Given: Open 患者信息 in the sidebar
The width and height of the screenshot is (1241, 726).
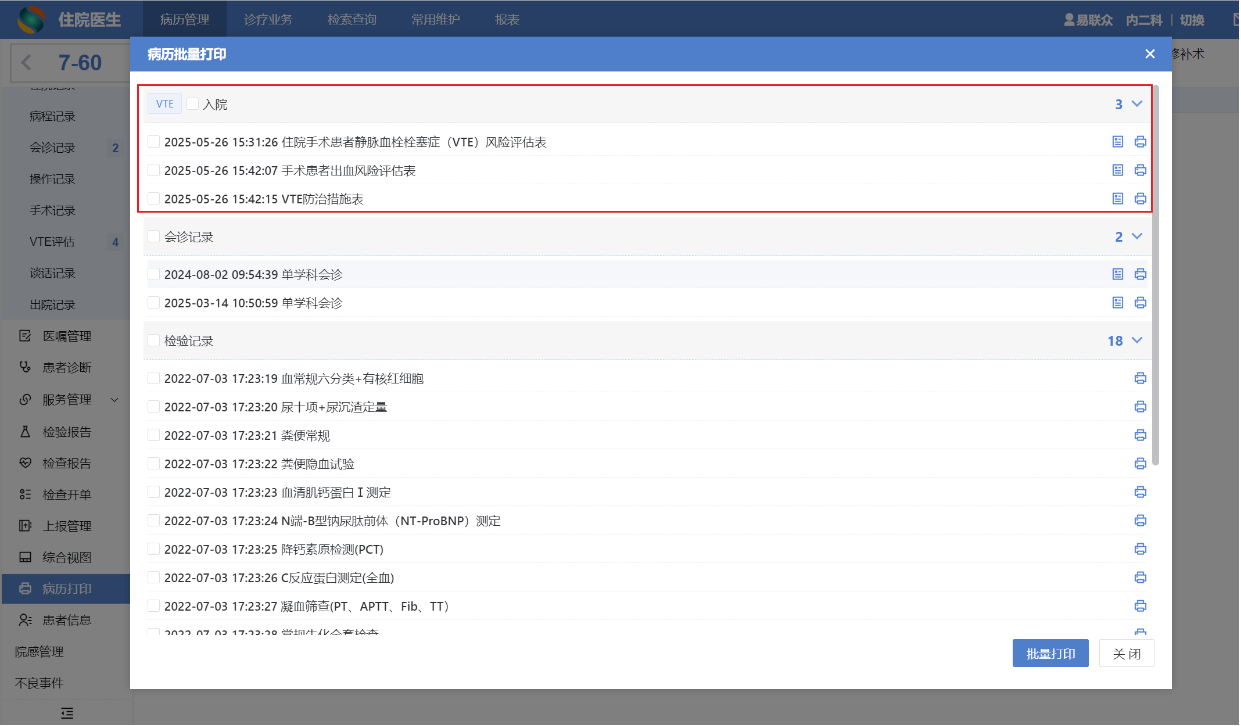Looking at the screenshot, I should (65, 620).
